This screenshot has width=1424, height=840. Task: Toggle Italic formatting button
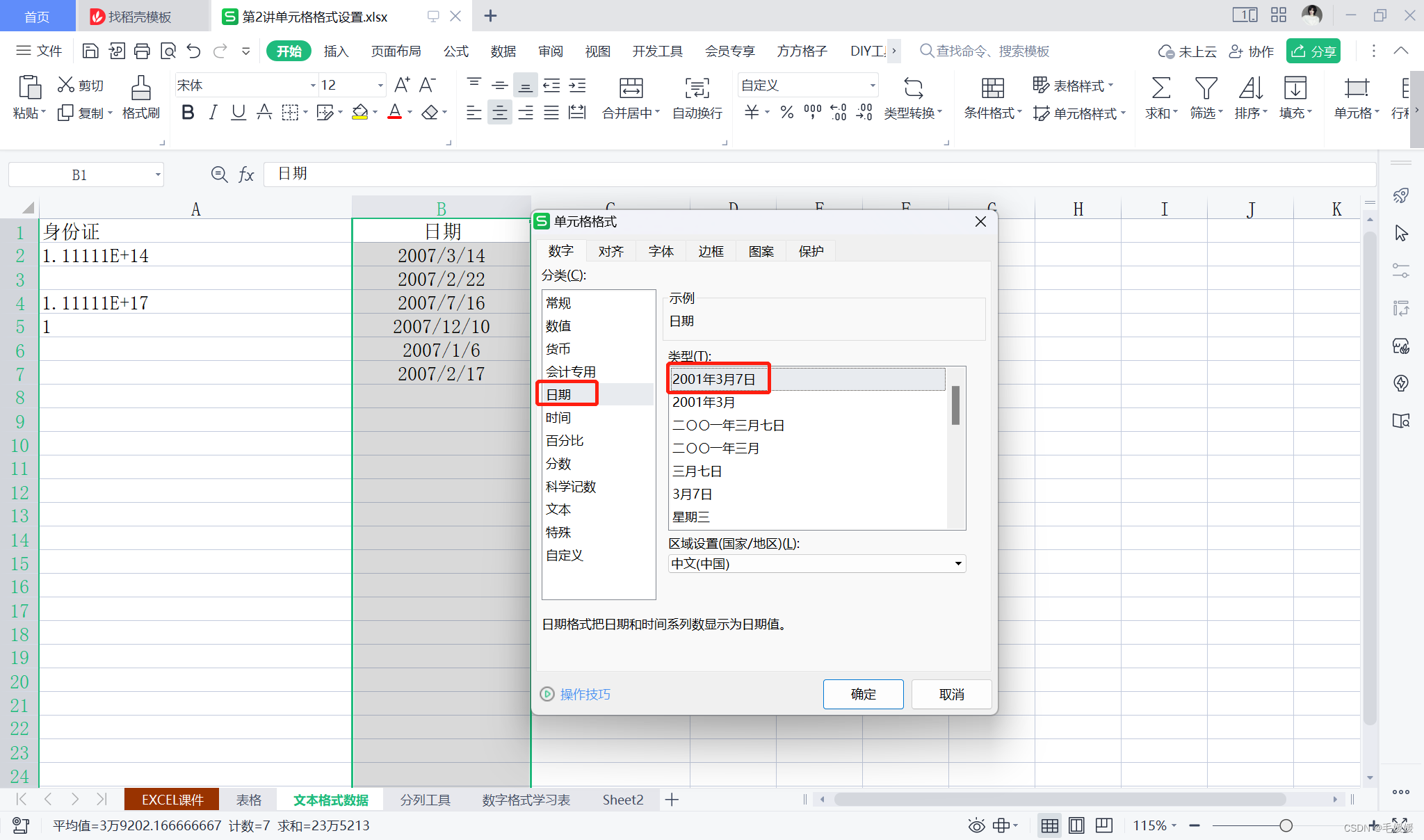(213, 113)
